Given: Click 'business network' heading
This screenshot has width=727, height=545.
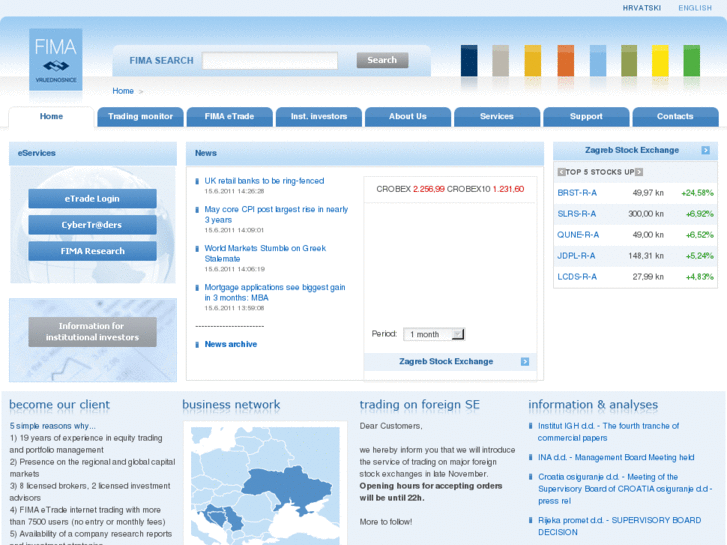Looking at the screenshot, I should [x=231, y=405].
